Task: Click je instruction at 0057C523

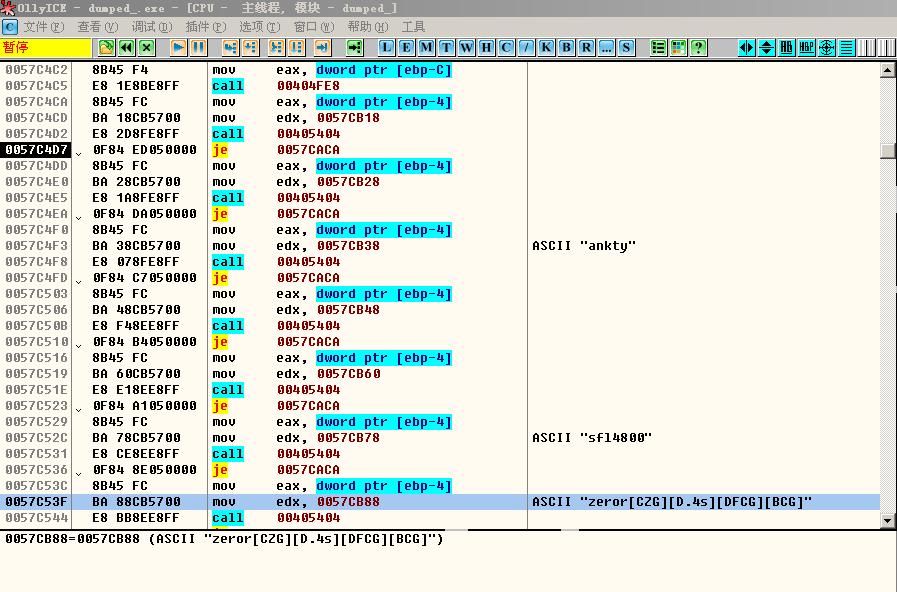Action: click(x=276, y=406)
